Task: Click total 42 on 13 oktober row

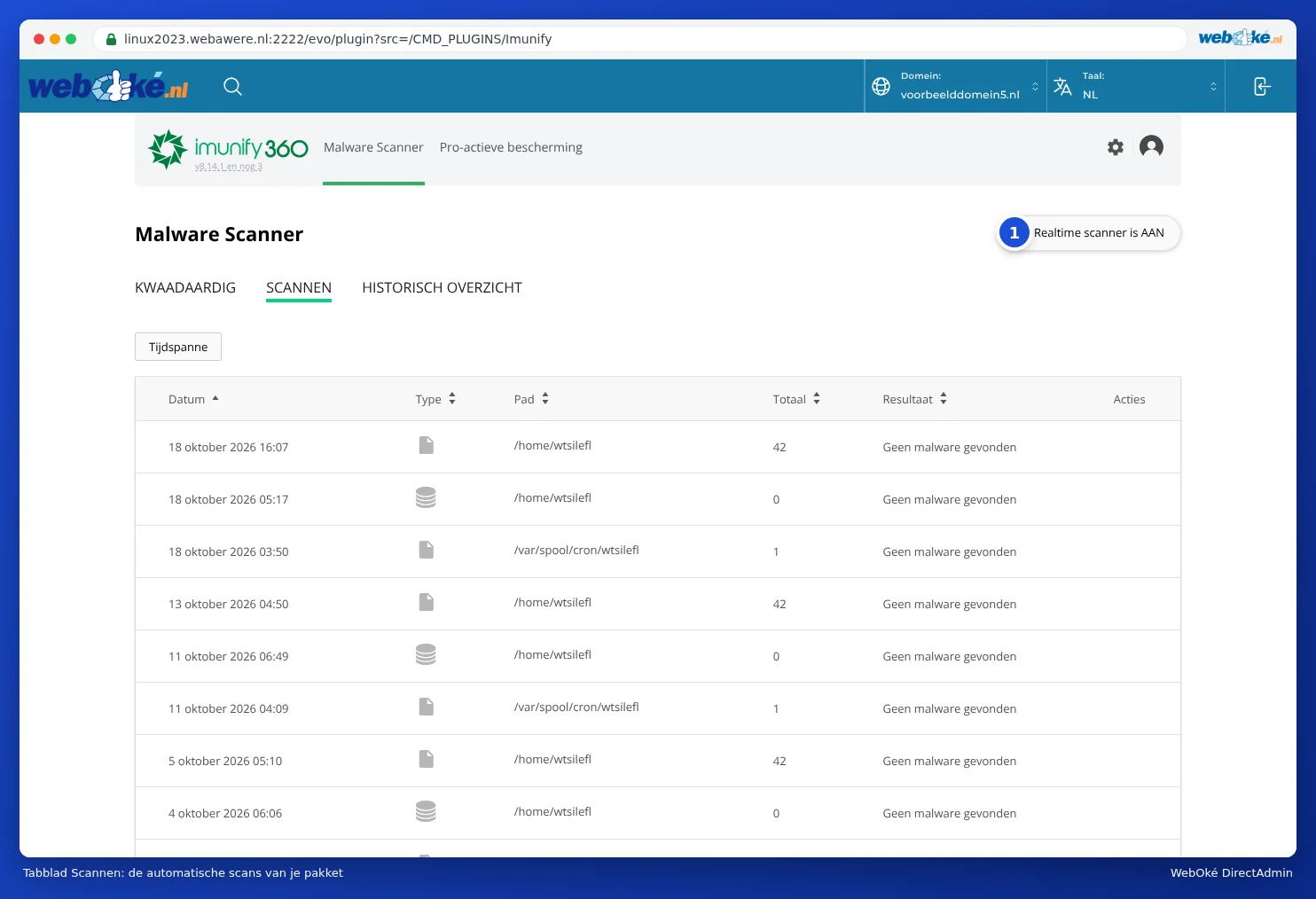Action: pos(779,604)
